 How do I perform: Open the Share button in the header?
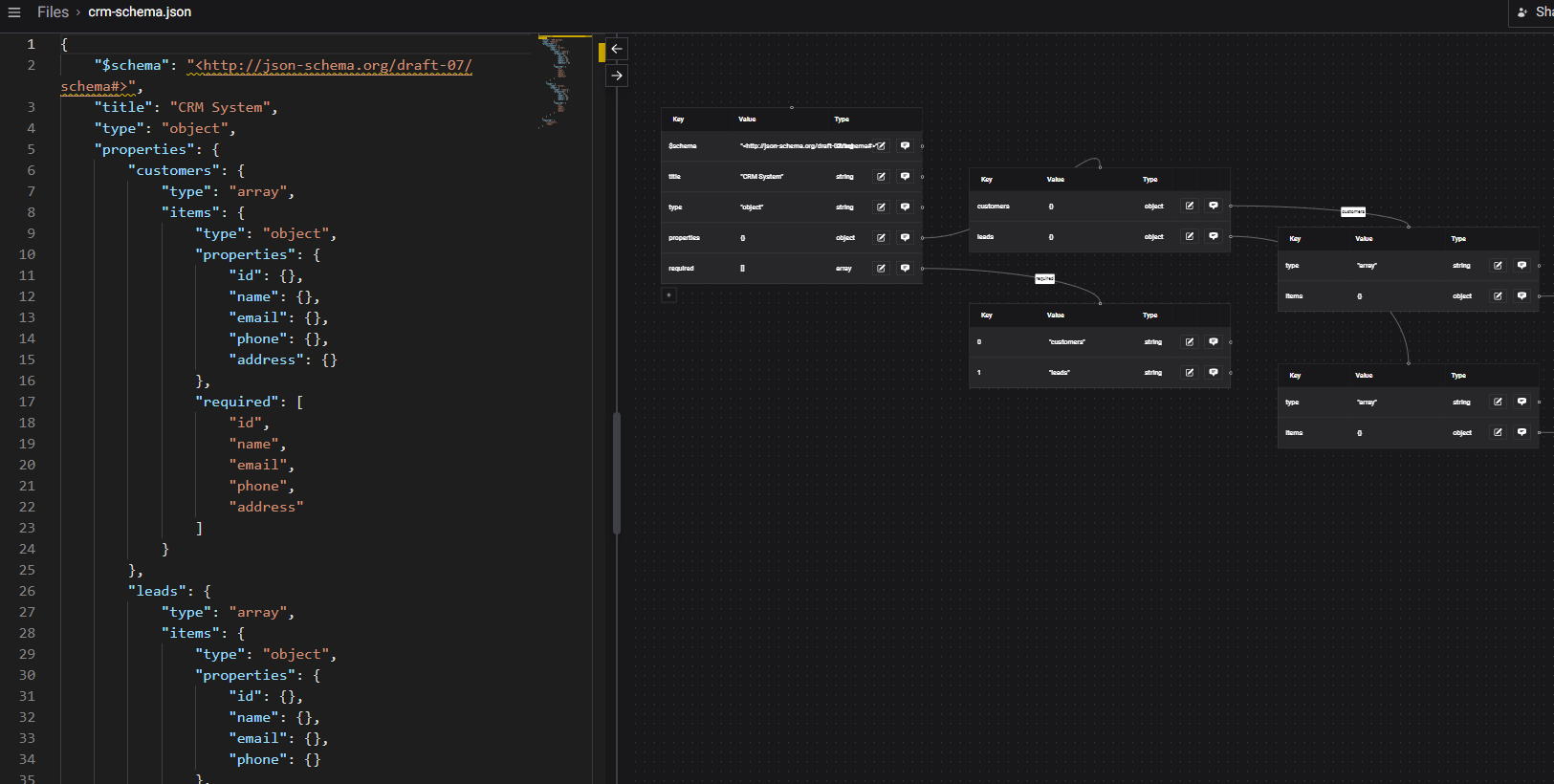point(1534,12)
